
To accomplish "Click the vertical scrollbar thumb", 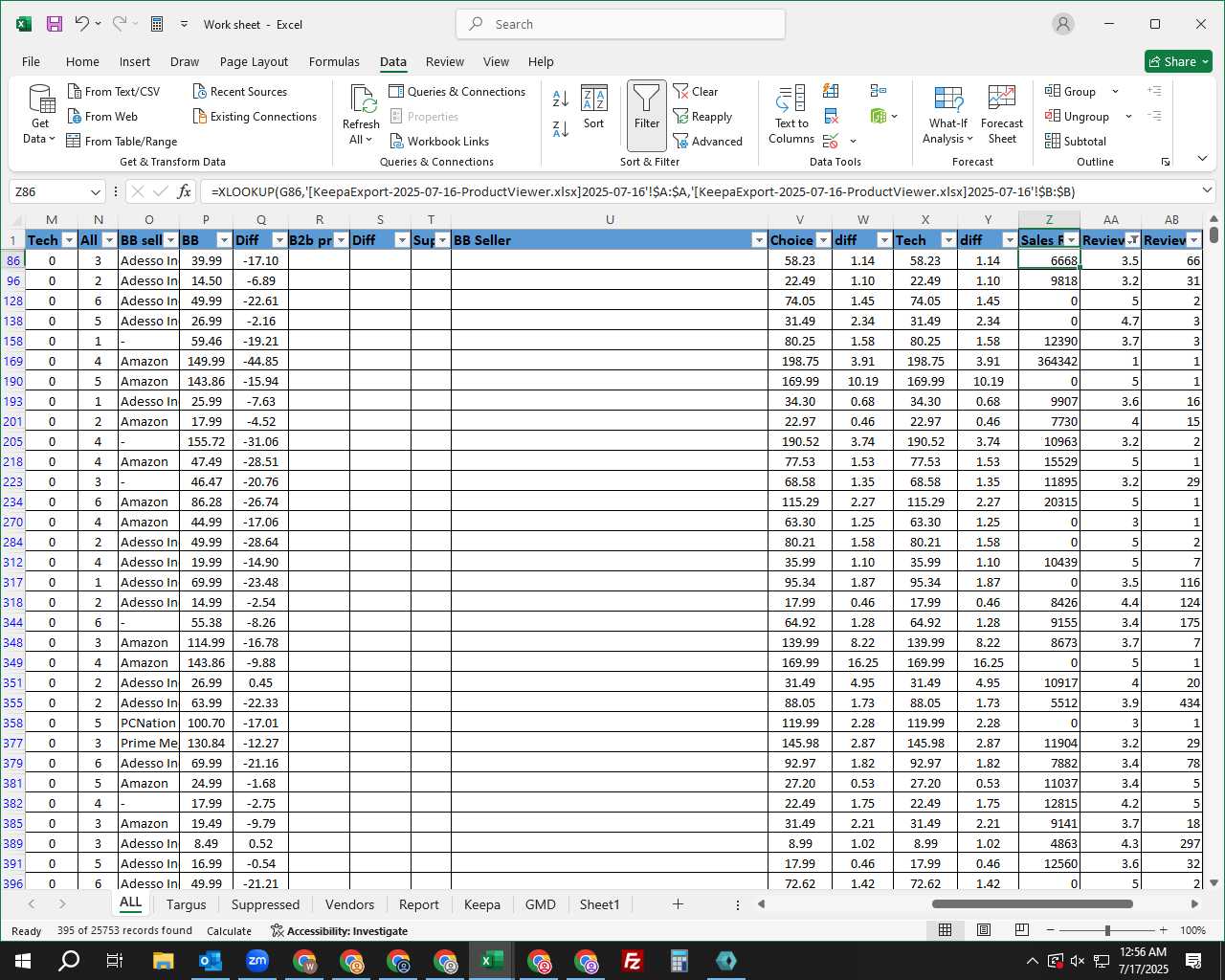I will pos(1214,233).
